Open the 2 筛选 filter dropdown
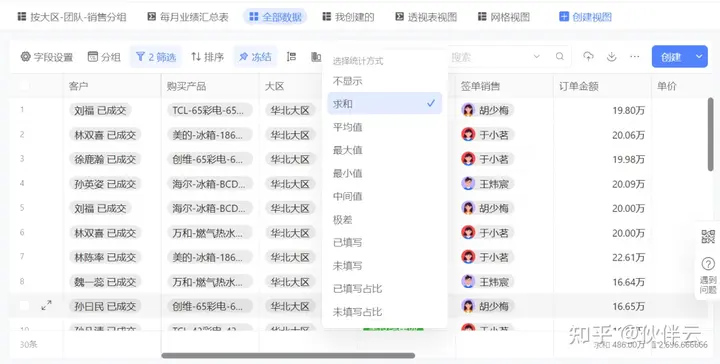Image resolution: width=720 pixels, height=364 pixels. click(x=156, y=57)
